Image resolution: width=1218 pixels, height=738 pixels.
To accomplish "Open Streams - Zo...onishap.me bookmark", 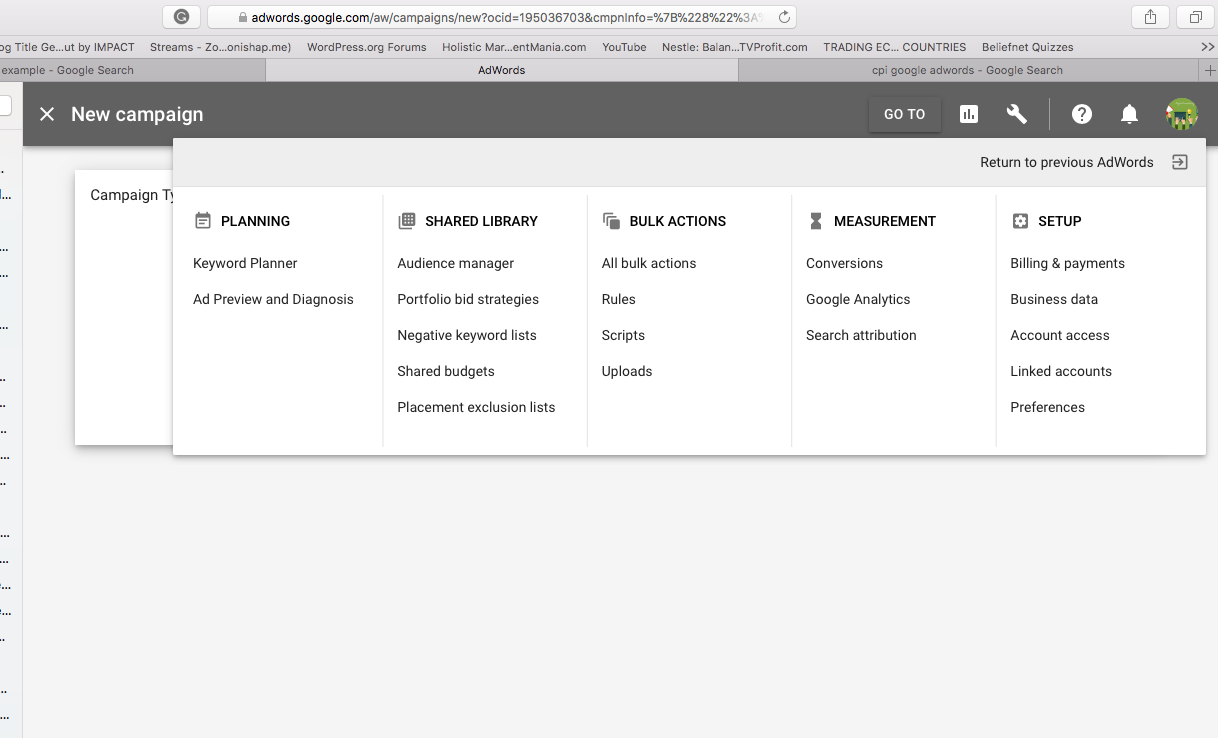I will point(220,47).
